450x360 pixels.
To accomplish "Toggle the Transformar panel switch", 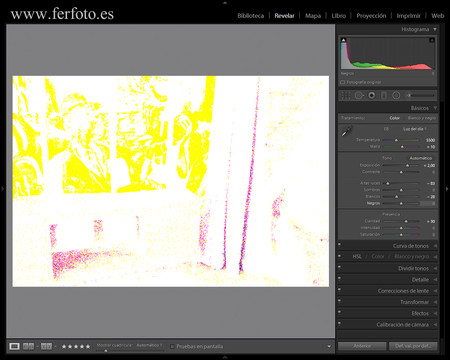I will point(339,301).
